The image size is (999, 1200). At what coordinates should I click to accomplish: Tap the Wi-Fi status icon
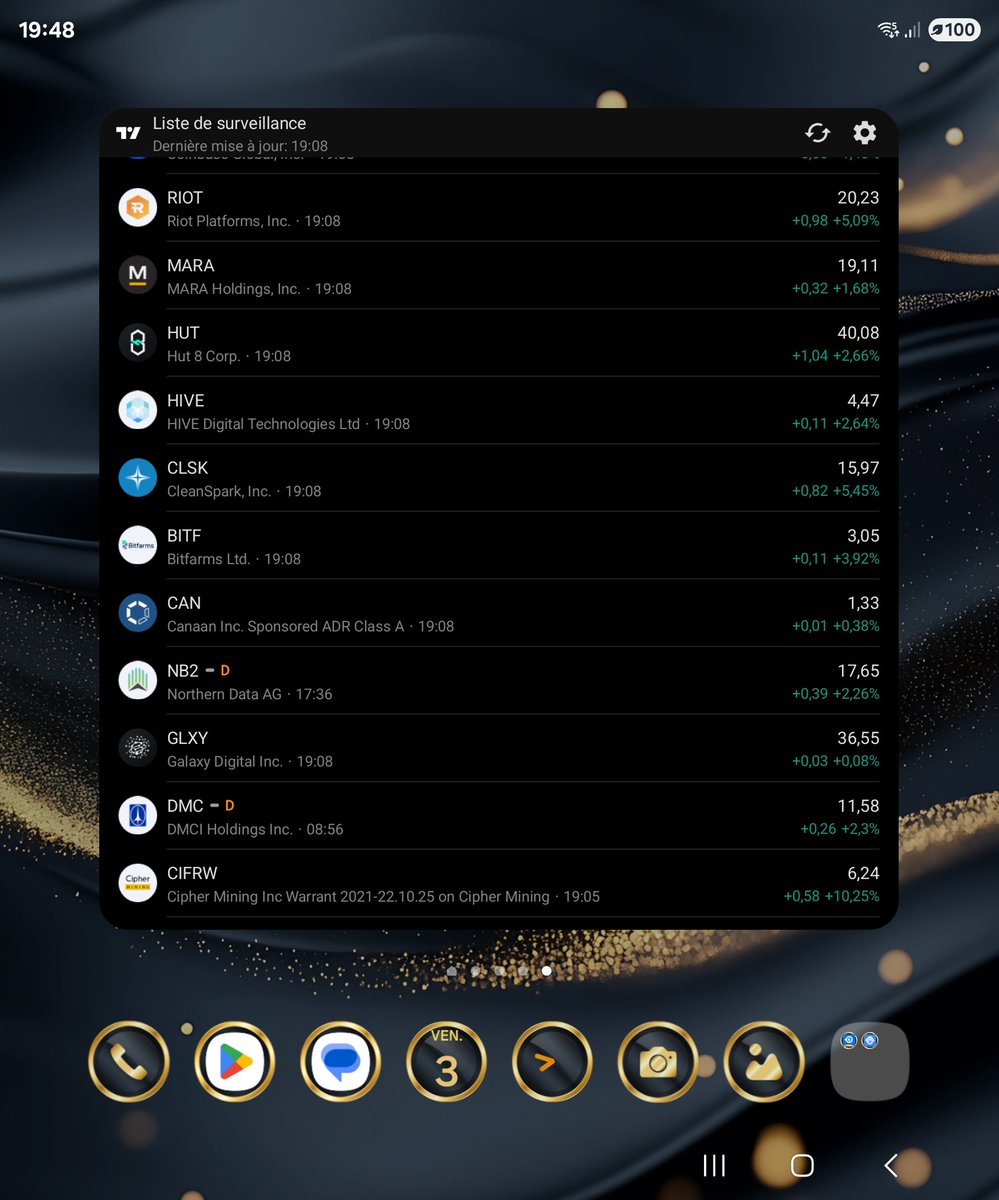point(887,30)
